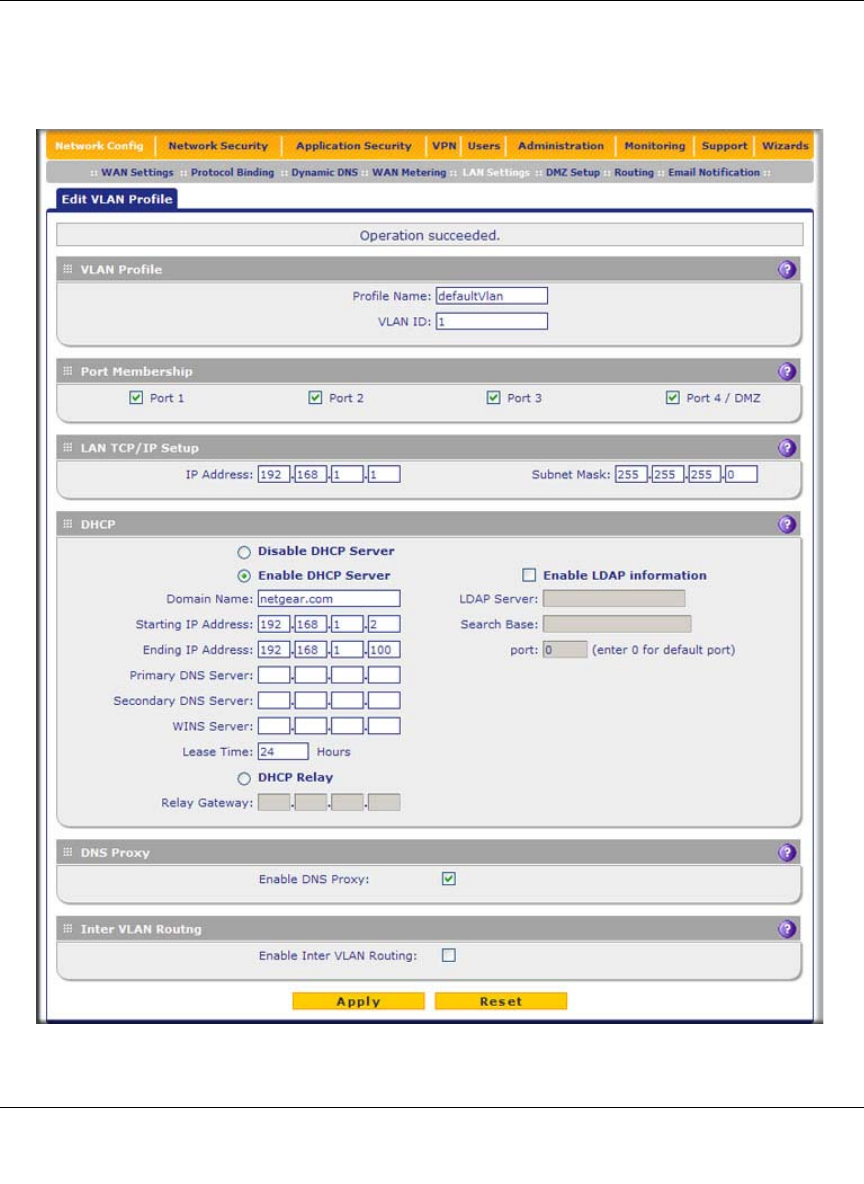Viewport: 864px width, 1184px height.
Task: Click first octet of Secondary DNS Server
Action: pos(274,701)
